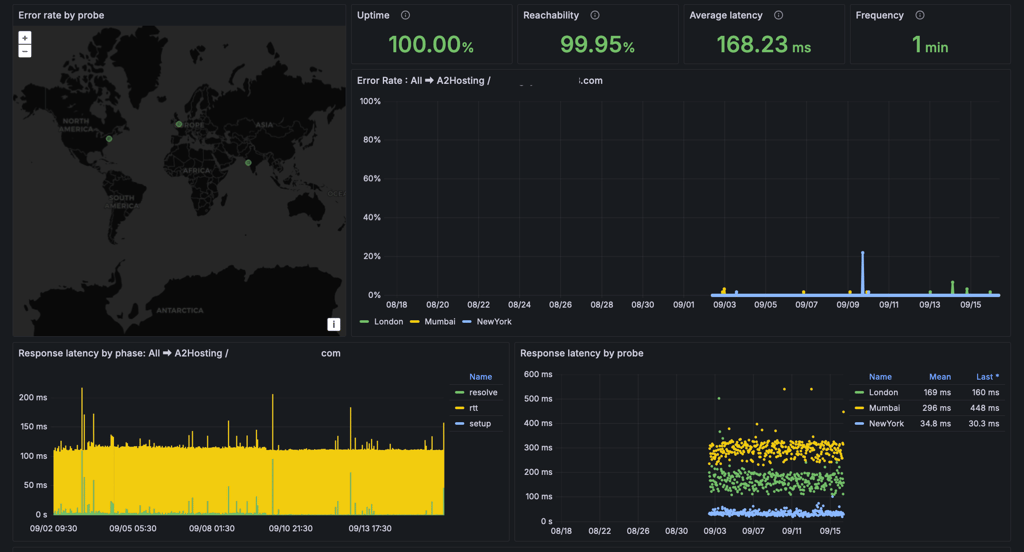Zoom in the map with plus button

point(25,38)
